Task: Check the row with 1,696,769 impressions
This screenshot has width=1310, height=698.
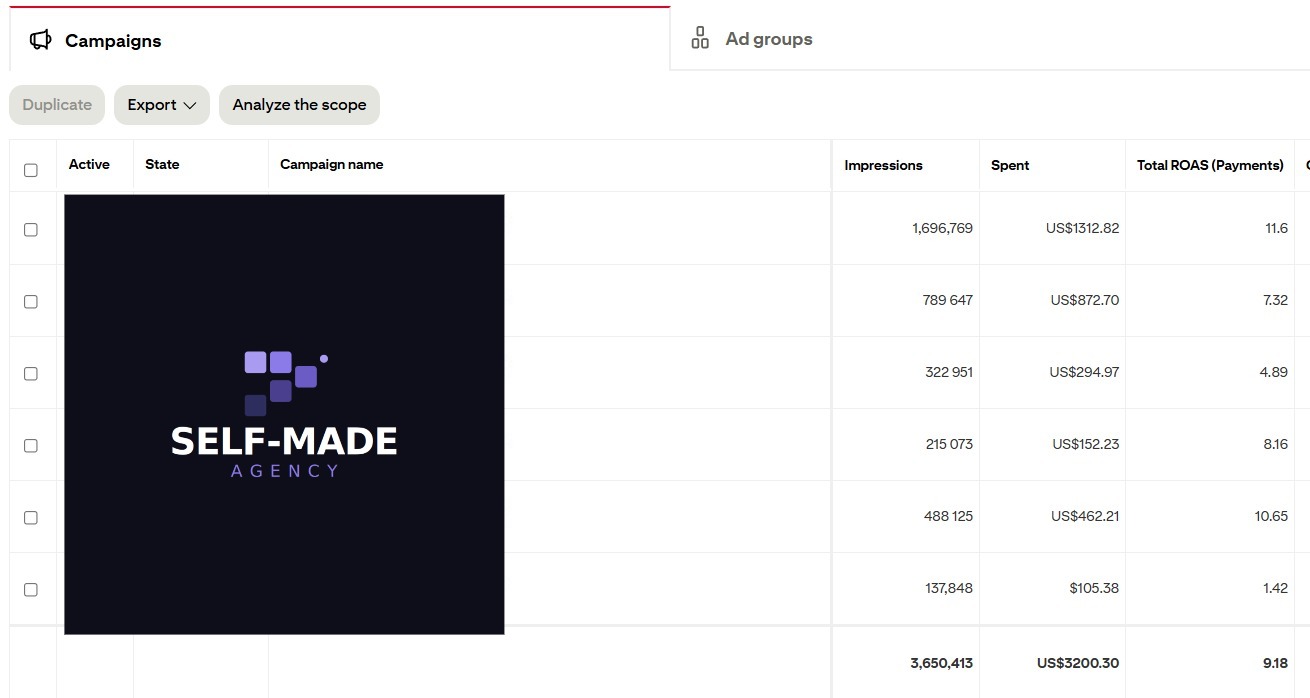Action: (x=31, y=229)
